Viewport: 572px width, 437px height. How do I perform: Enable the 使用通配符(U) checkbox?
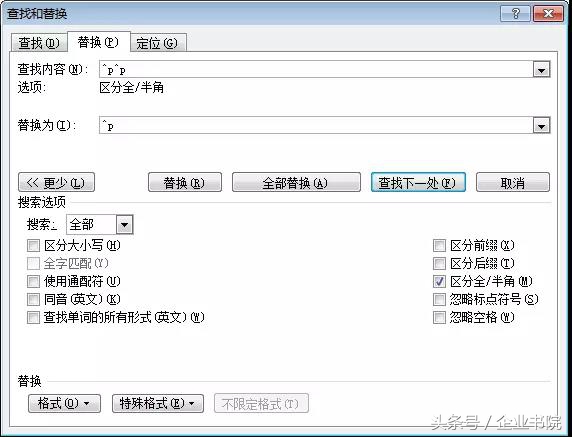tap(33, 281)
